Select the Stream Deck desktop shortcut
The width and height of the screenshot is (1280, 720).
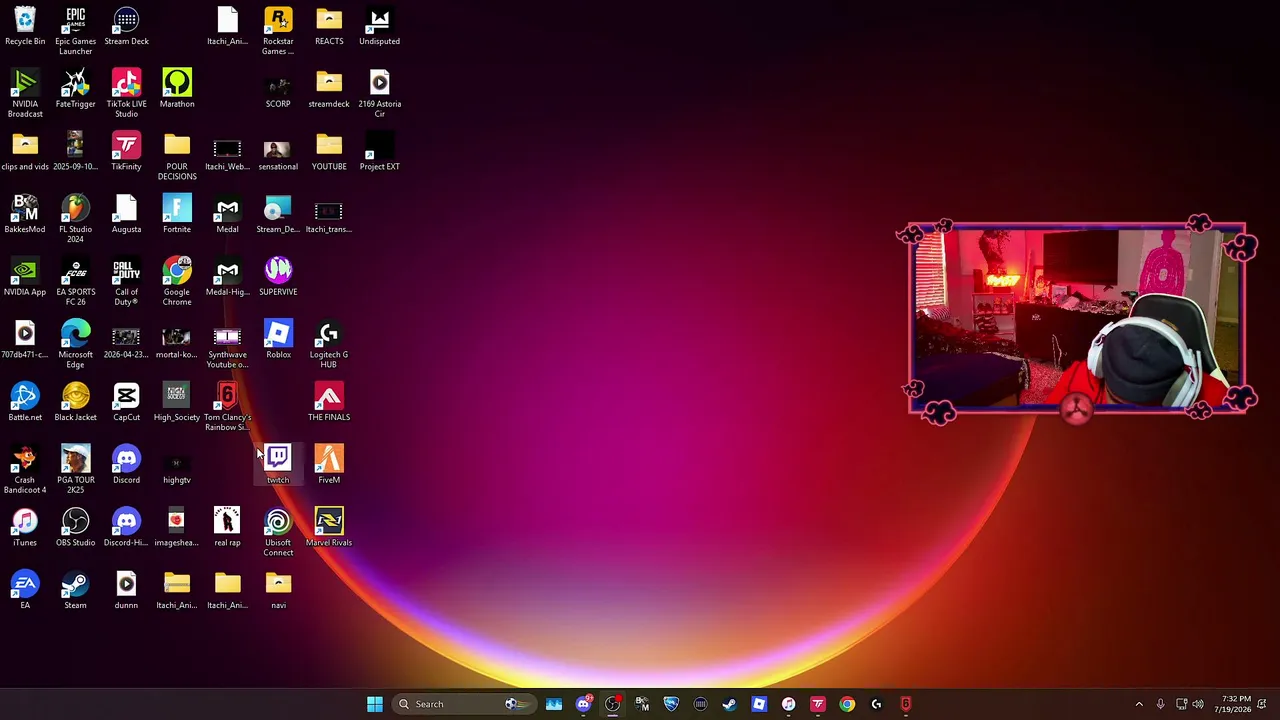(x=126, y=27)
